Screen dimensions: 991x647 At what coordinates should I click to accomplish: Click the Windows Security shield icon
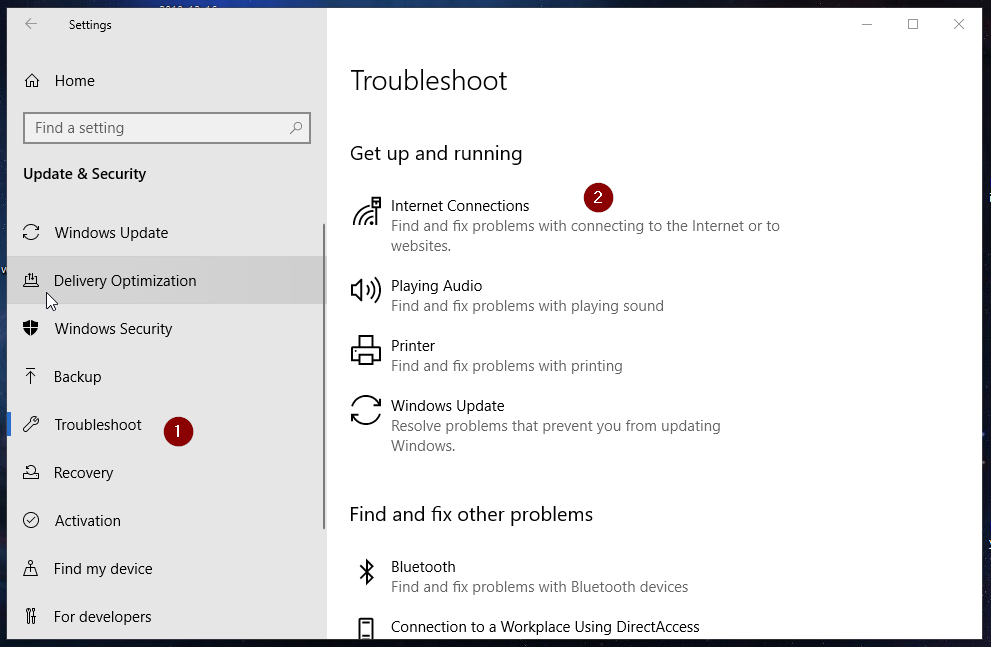pos(30,328)
